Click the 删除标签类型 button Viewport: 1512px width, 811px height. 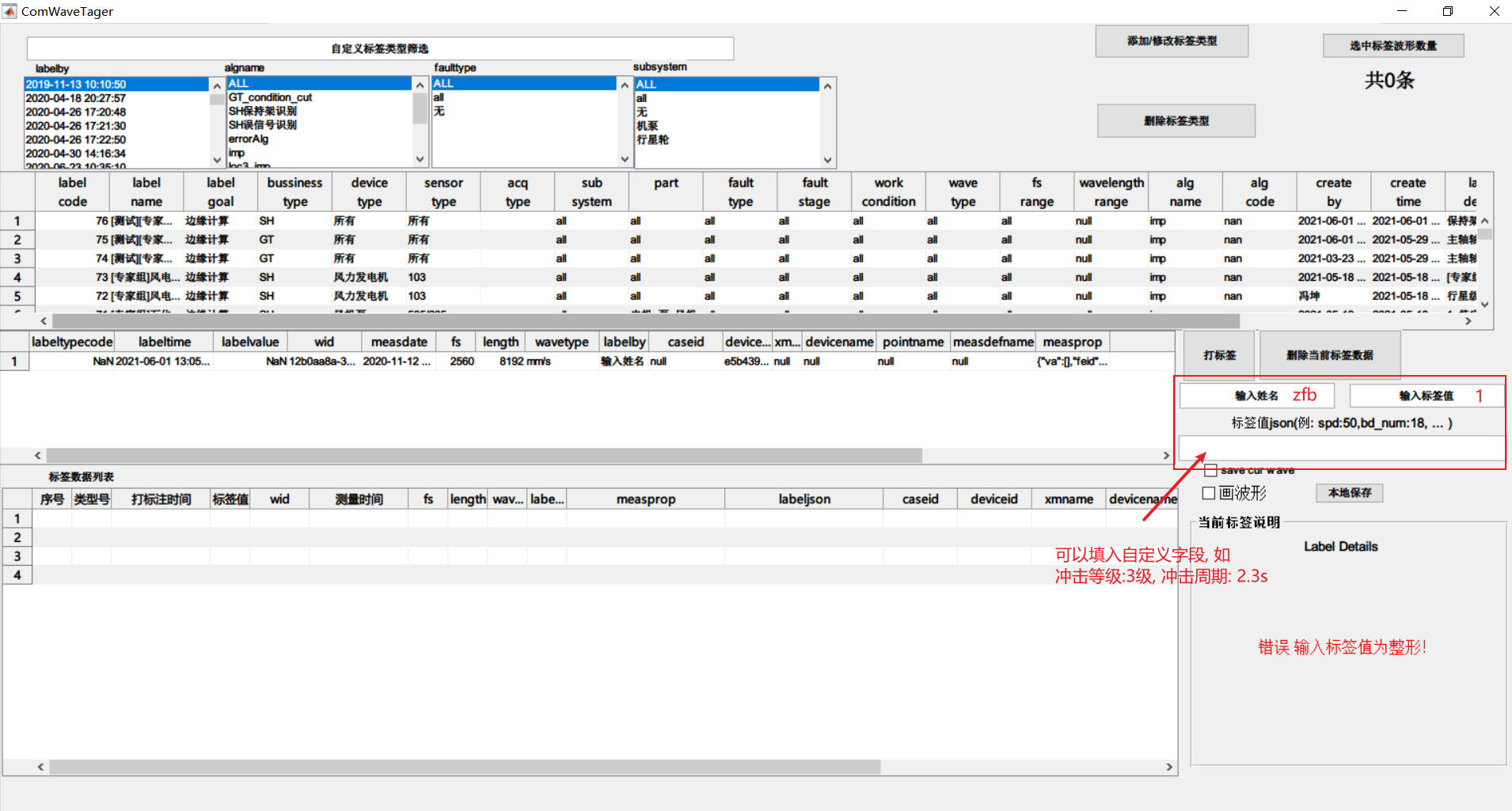(1176, 121)
